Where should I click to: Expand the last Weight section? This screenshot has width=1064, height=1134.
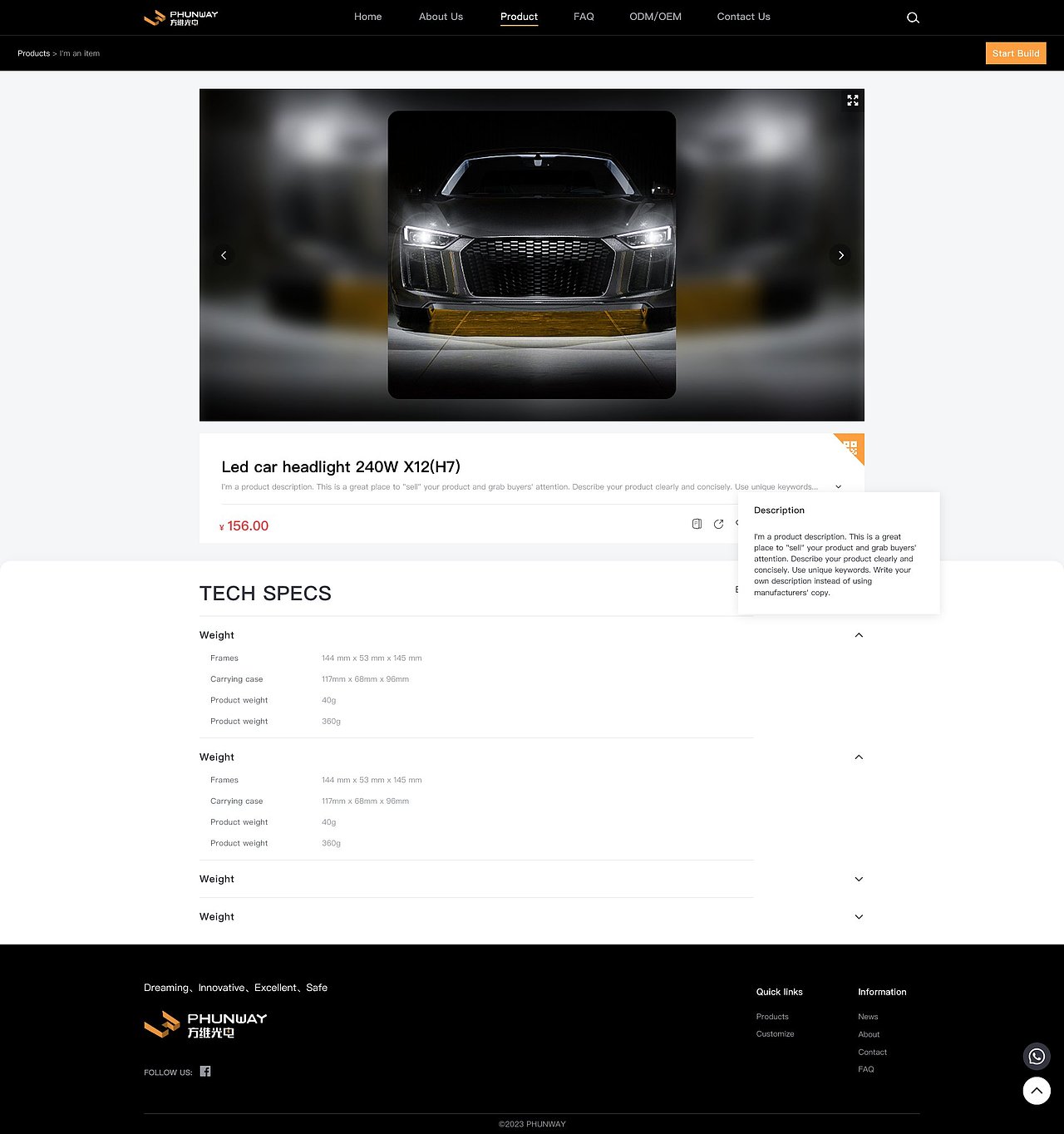(x=859, y=917)
